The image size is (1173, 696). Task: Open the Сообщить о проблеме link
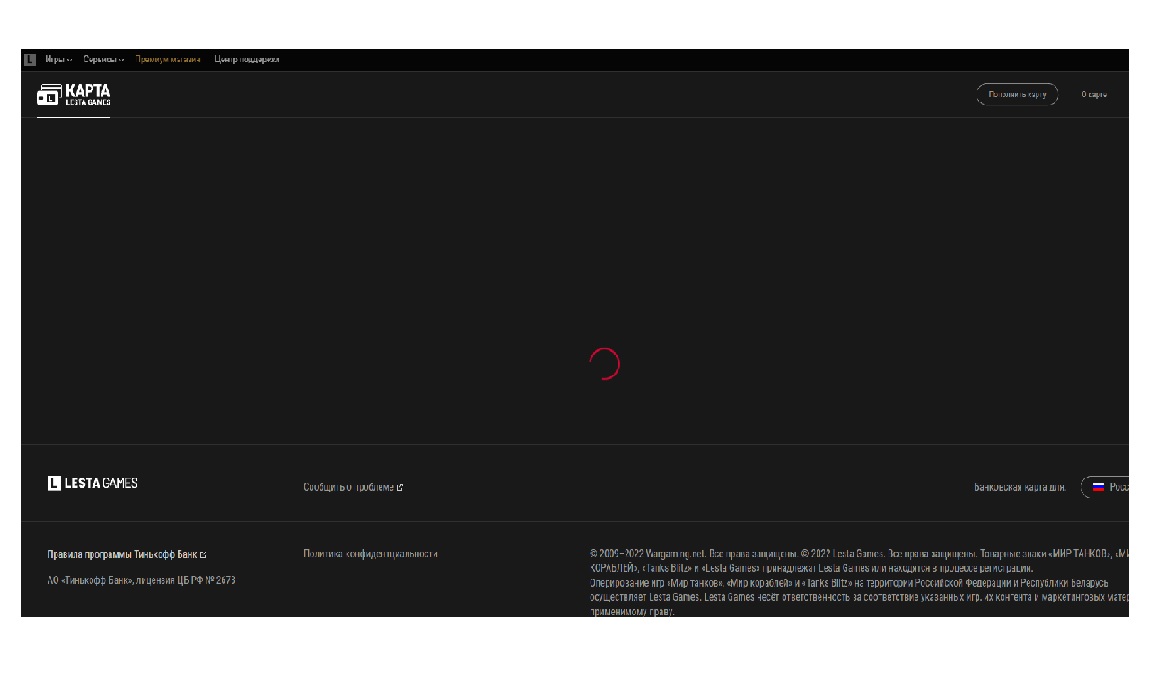[x=353, y=487]
